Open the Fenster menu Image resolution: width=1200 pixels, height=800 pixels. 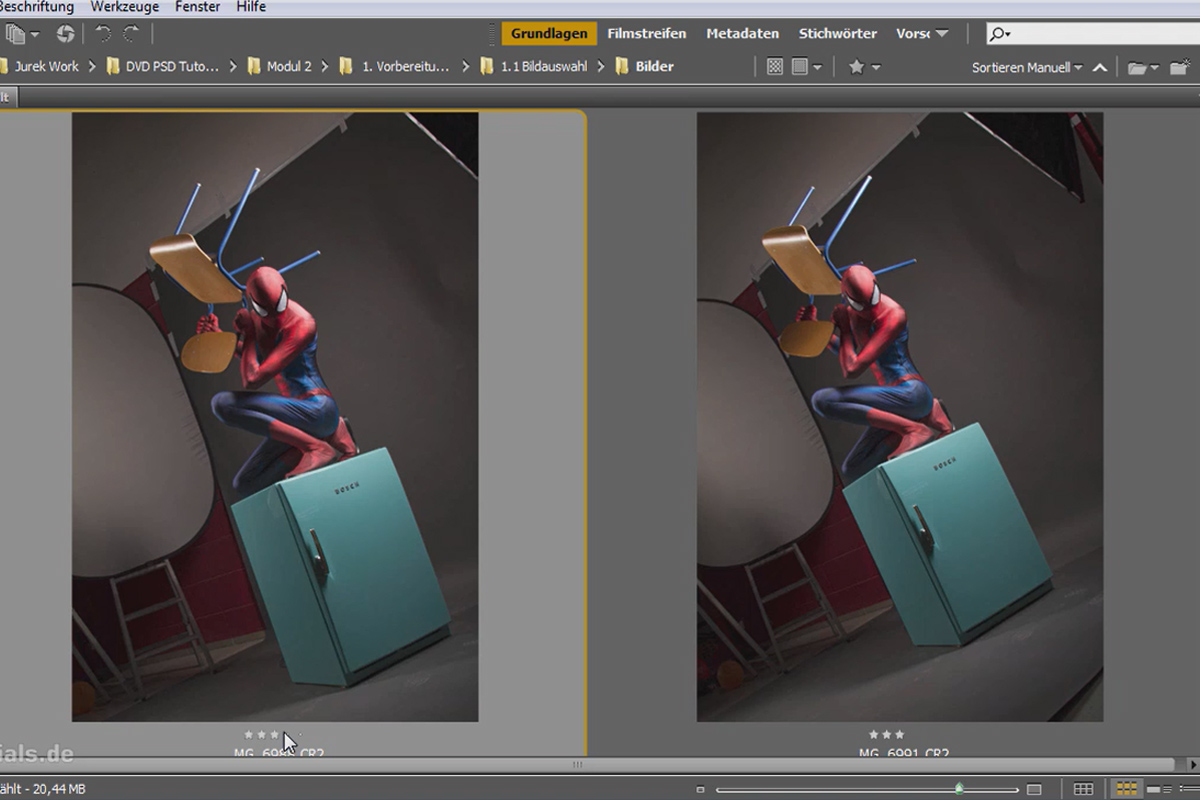[197, 7]
